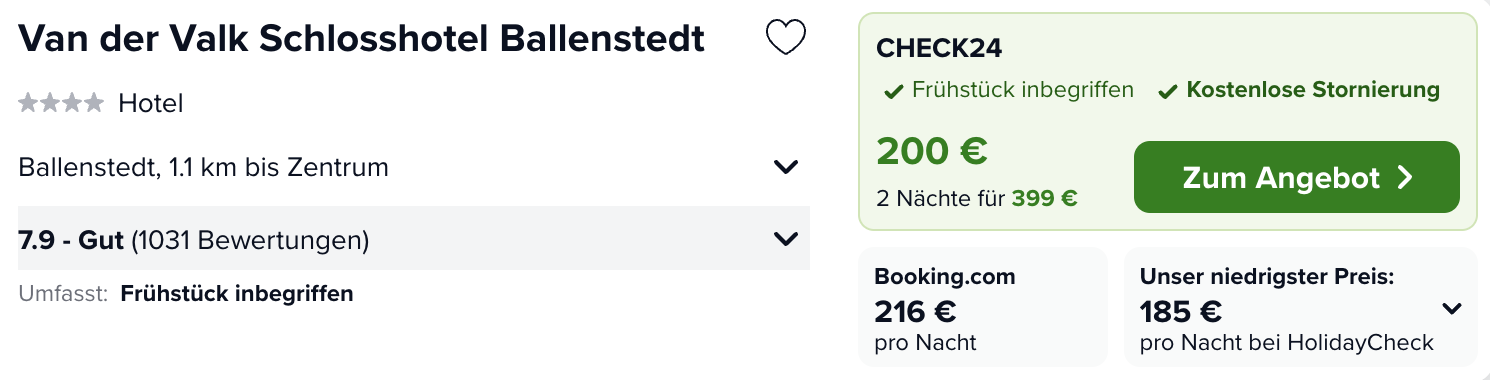Click Umfasst: Frühstück inbegriffen text
The height and width of the screenshot is (380, 1490).
[x=186, y=294]
